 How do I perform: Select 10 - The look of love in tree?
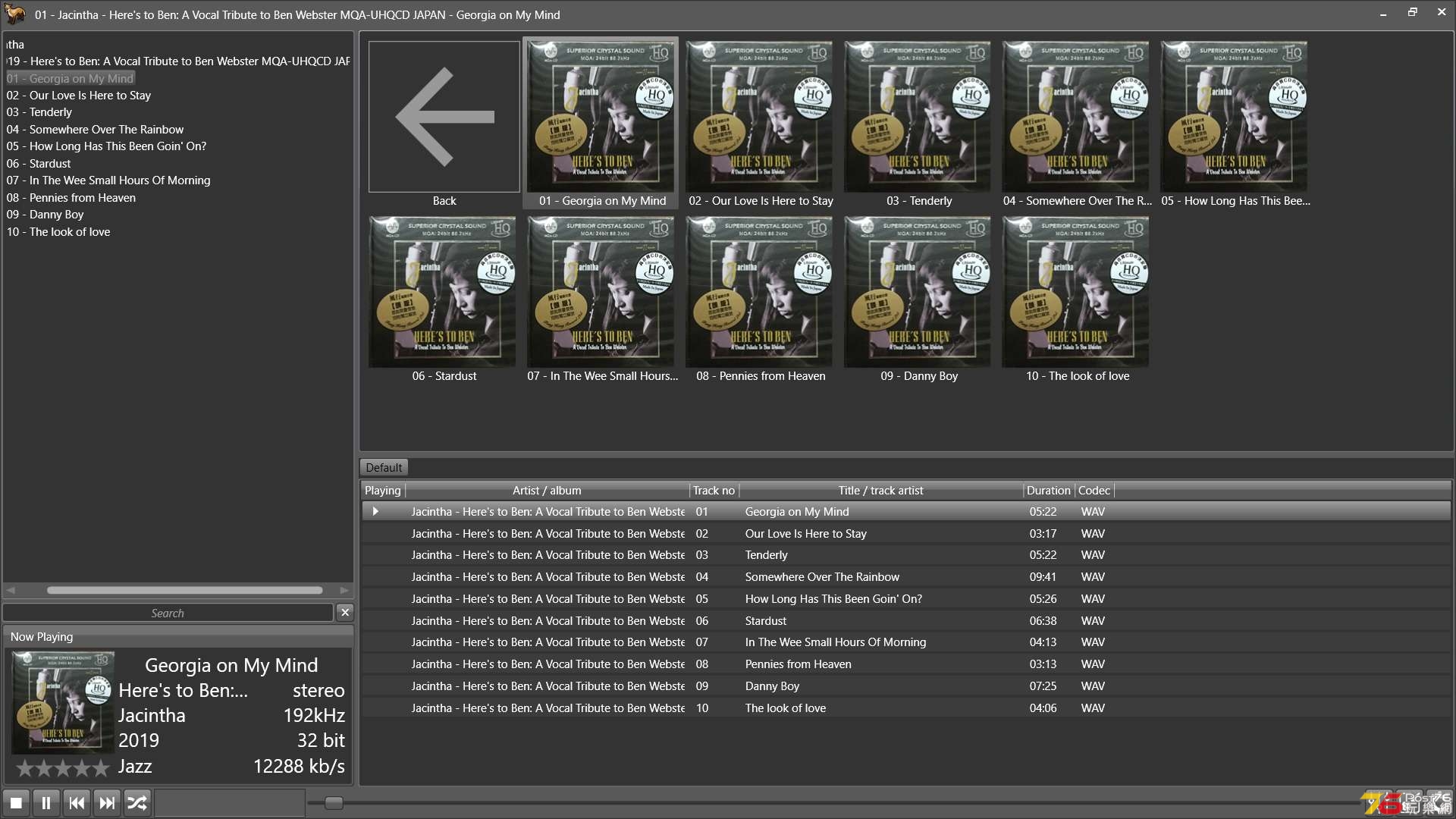(58, 232)
